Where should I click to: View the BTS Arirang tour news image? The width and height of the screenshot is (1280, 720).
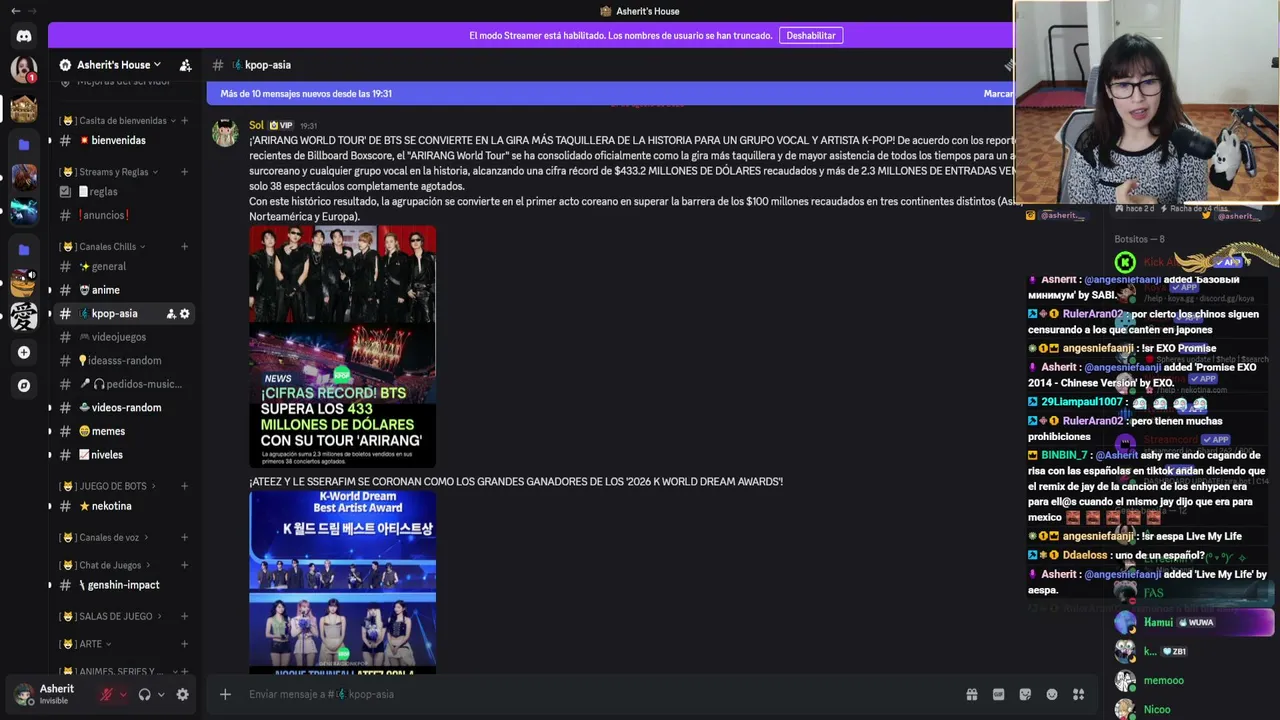(343, 346)
